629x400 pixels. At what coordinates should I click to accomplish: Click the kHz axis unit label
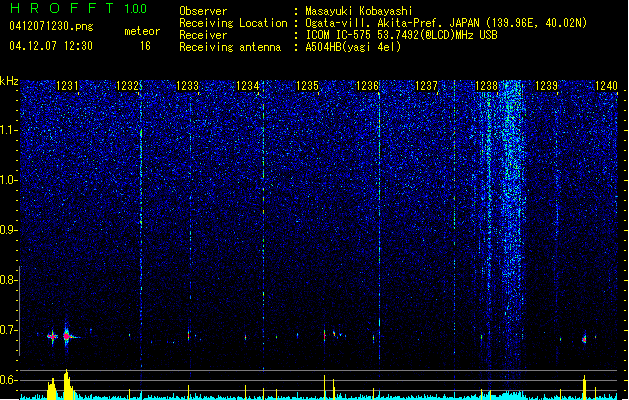[9, 81]
